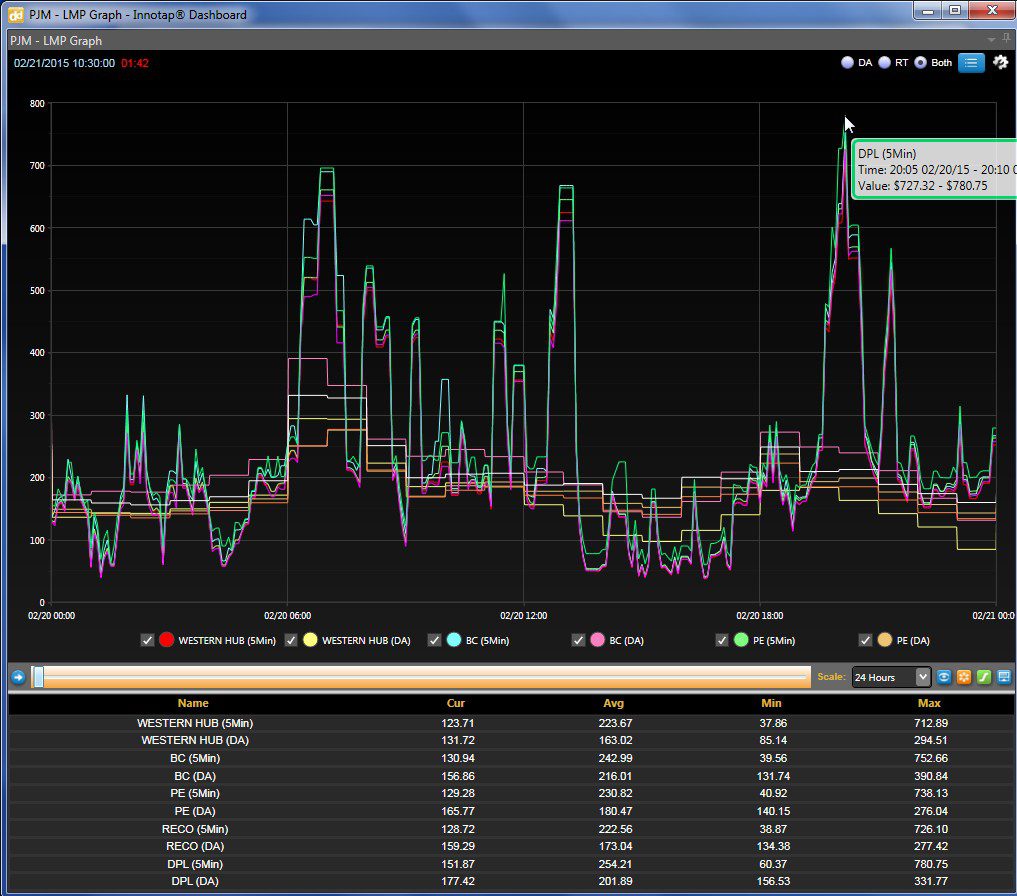Screen dimensions: 1017x896
Task: Click the PJM - LMP Graph panel title
Action: coord(56,40)
